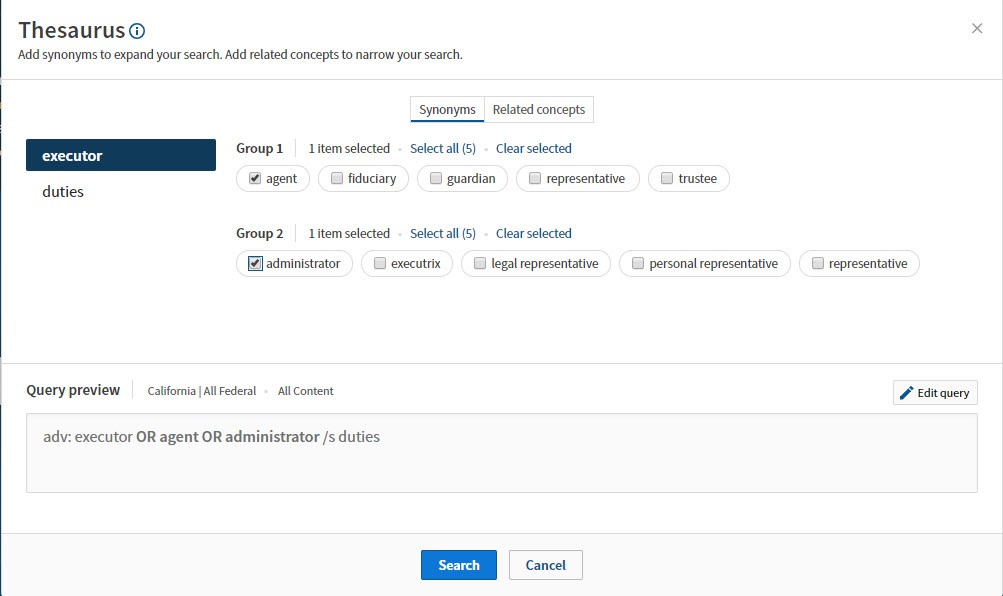The height and width of the screenshot is (596, 1003).
Task: Select the executor term in sidebar
Action: (x=120, y=156)
